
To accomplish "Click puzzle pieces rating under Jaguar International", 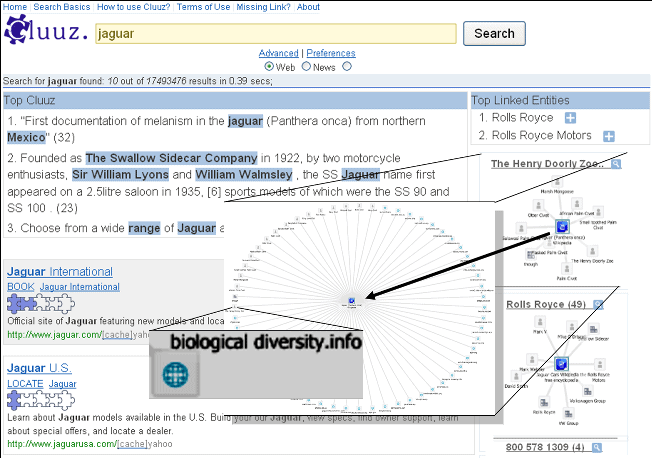I will pyautogui.click(x=35, y=305).
